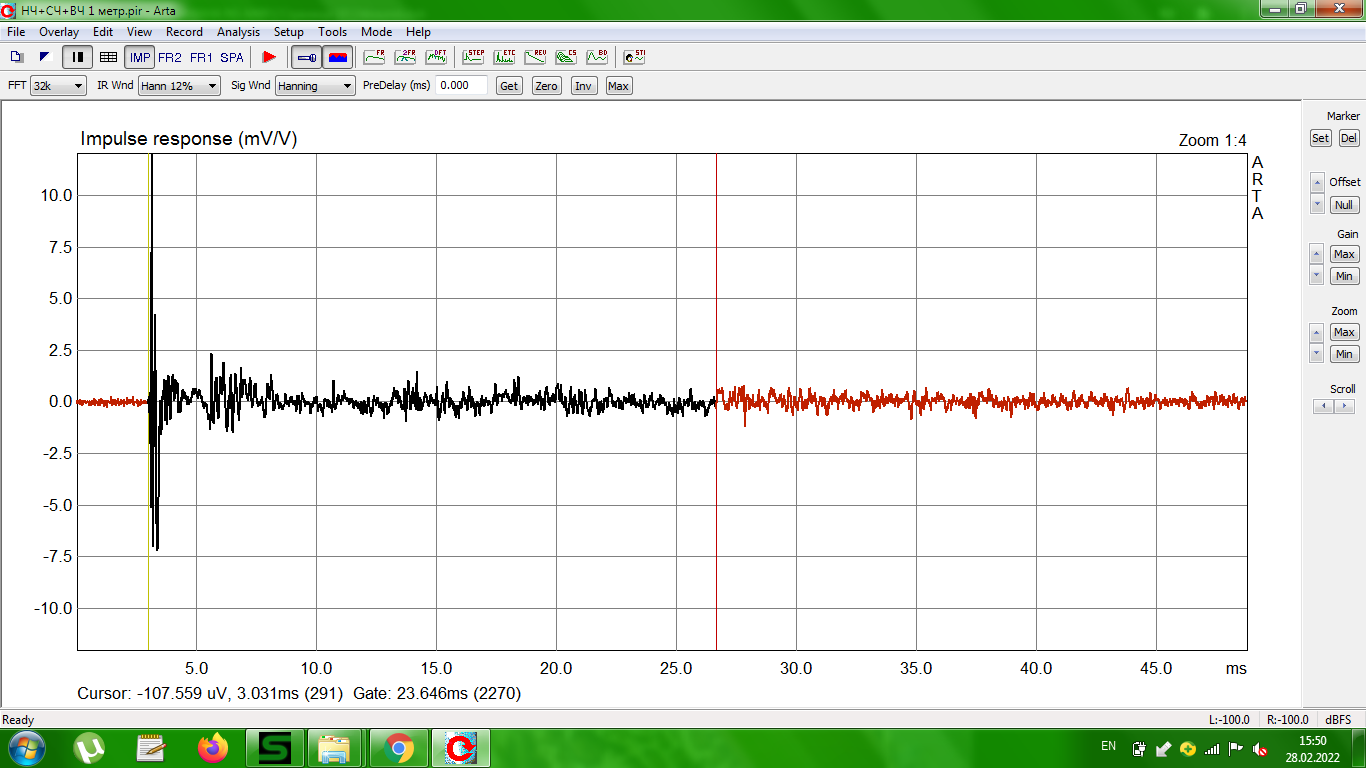The height and width of the screenshot is (768, 1366).
Task: Click the DFT frequency response icon
Action: [437, 57]
